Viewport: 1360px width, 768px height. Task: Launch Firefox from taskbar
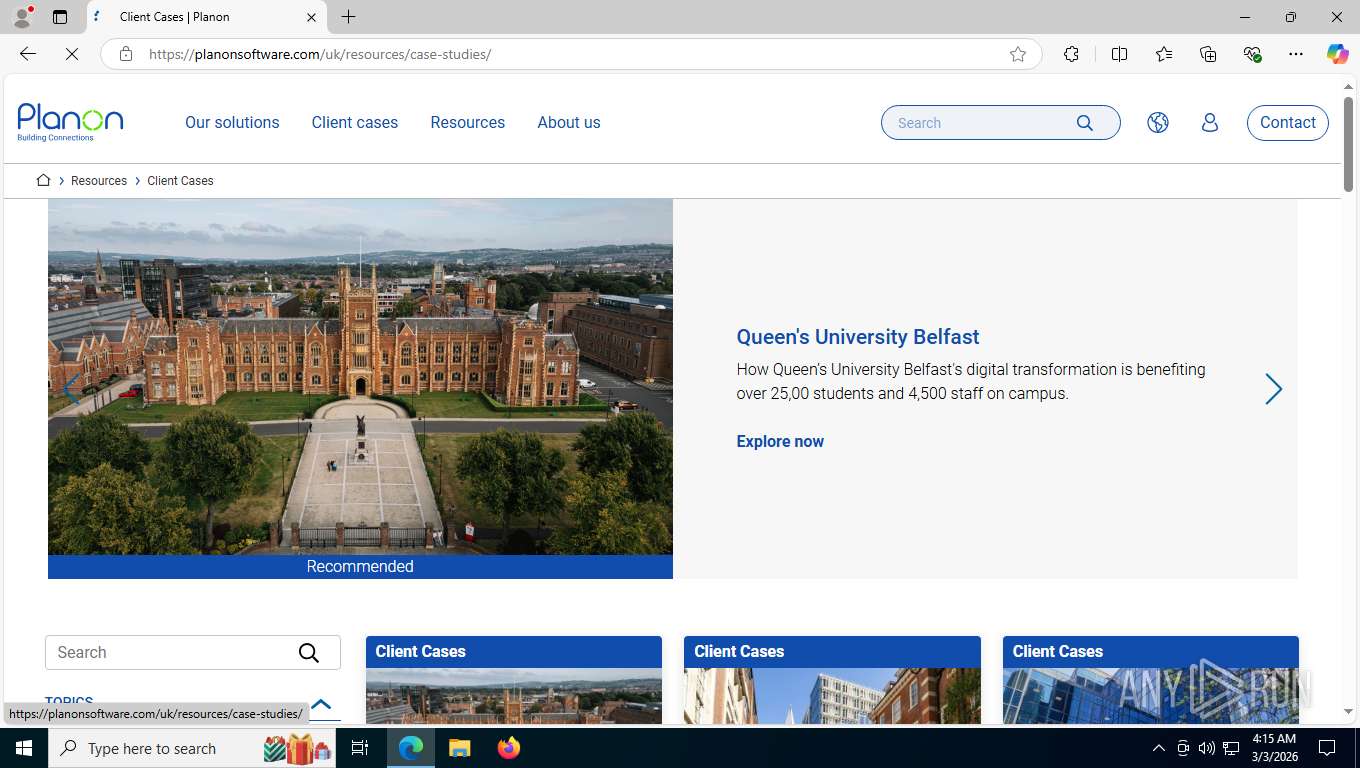pos(509,748)
